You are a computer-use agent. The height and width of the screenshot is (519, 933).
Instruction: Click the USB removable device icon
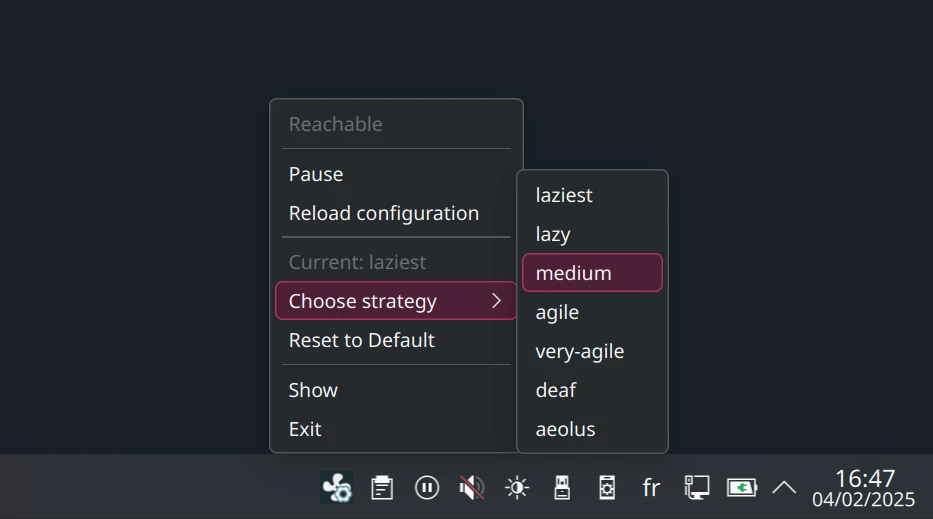[562, 488]
